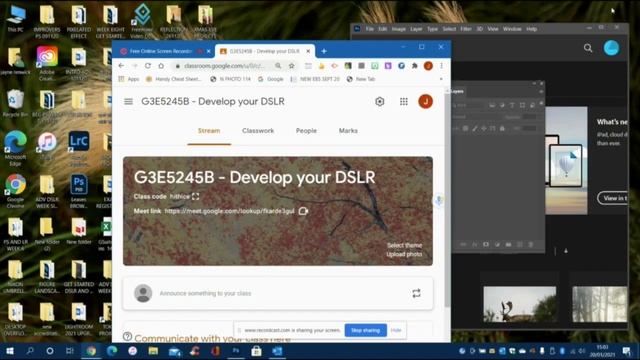Click the Meet link camera icon
The width and height of the screenshot is (640, 360).
coord(303,211)
